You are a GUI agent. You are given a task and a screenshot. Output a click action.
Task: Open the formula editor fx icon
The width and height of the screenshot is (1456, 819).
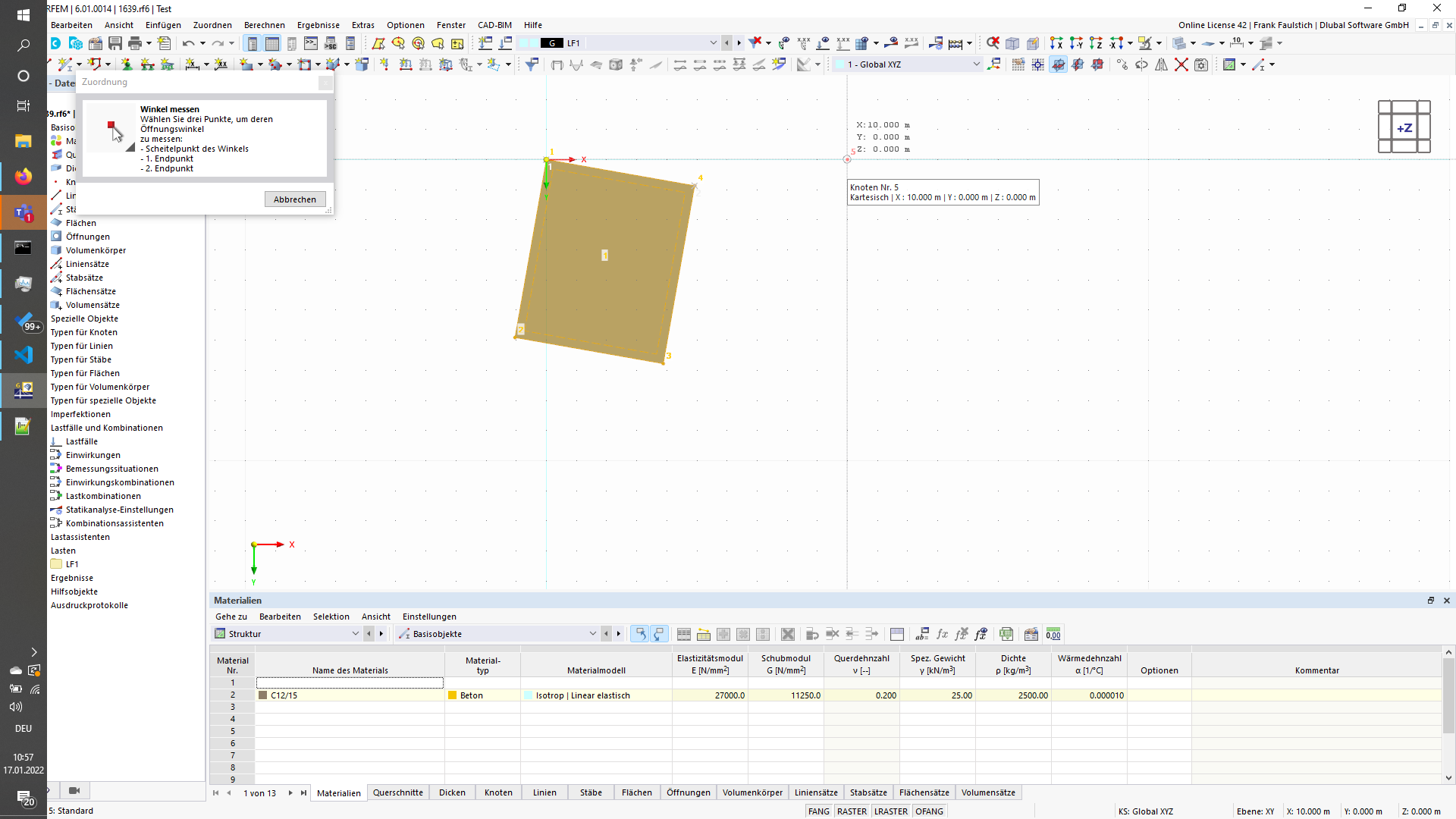(942, 634)
